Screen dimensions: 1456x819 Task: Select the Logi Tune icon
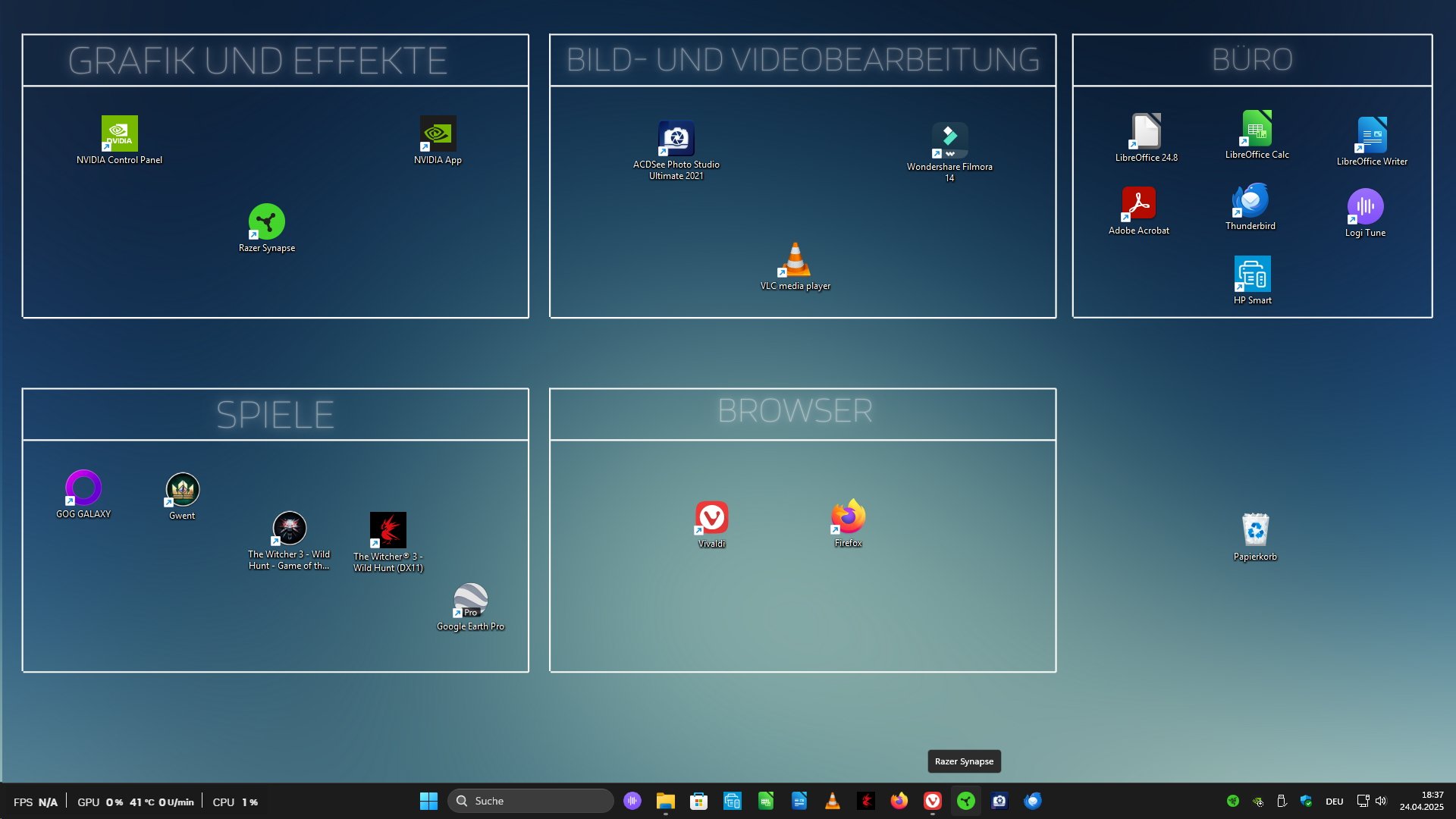pyautogui.click(x=1365, y=207)
